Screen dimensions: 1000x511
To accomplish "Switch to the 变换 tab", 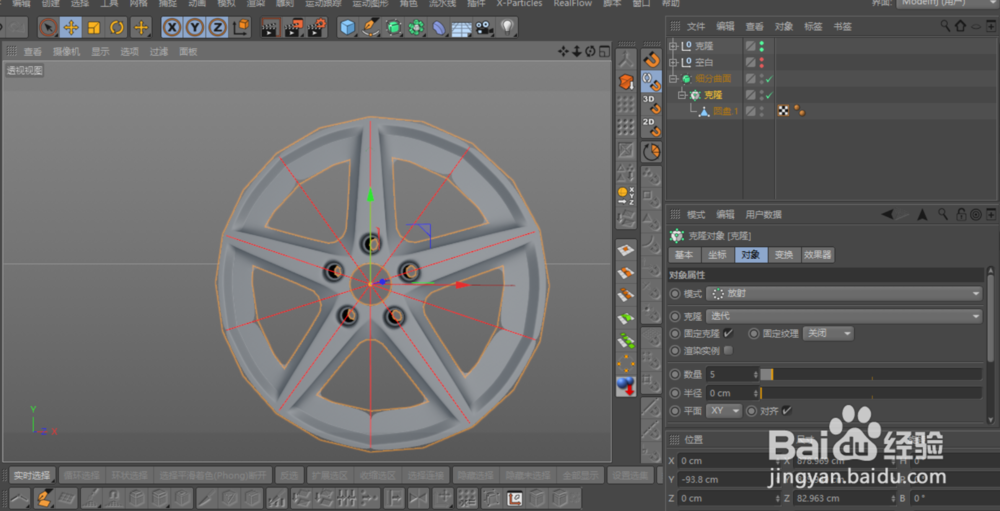I will [784, 255].
